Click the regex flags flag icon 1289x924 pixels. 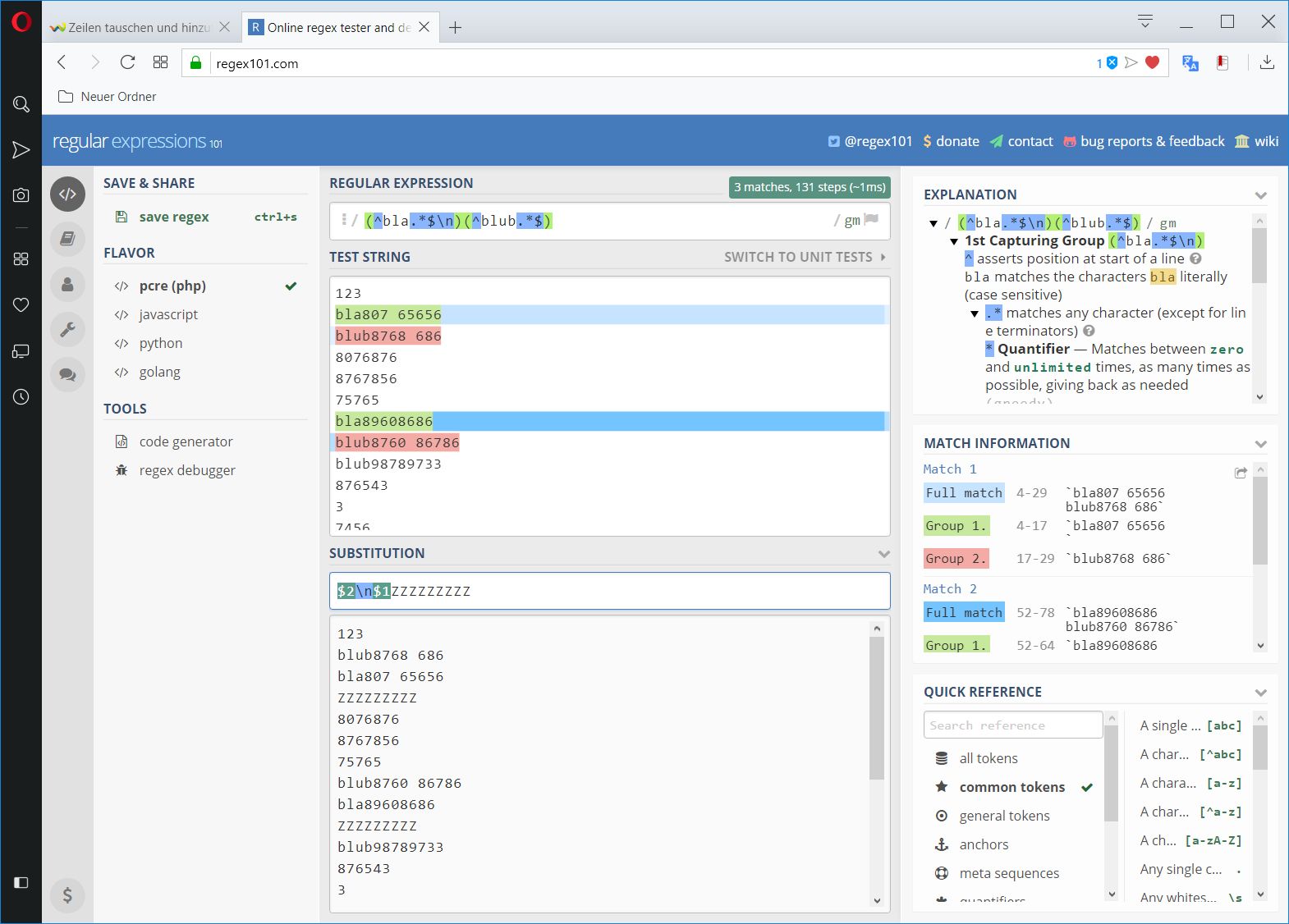(x=871, y=220)
